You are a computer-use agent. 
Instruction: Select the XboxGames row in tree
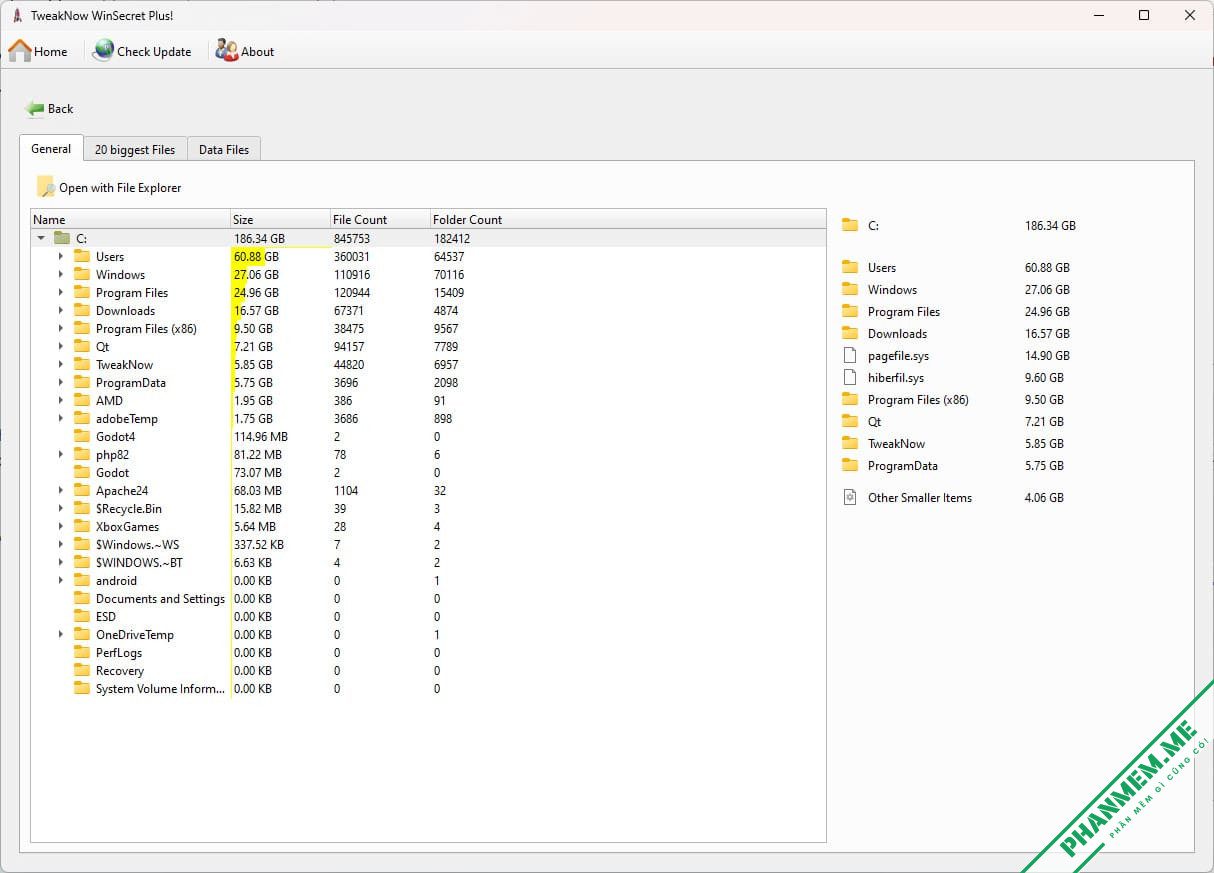coord(428,526)
